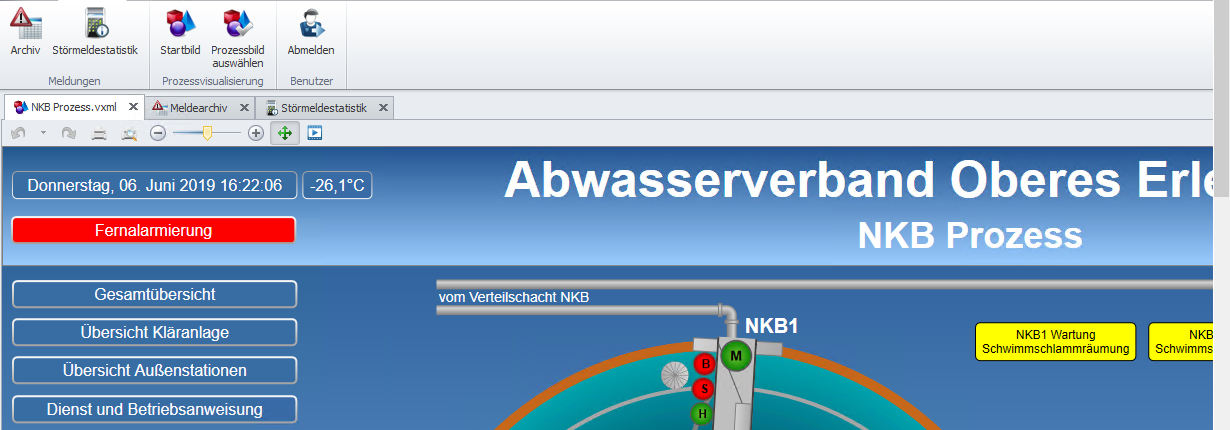
Task: Close the NKB Prozess.vxml tab
Action: 133,107
